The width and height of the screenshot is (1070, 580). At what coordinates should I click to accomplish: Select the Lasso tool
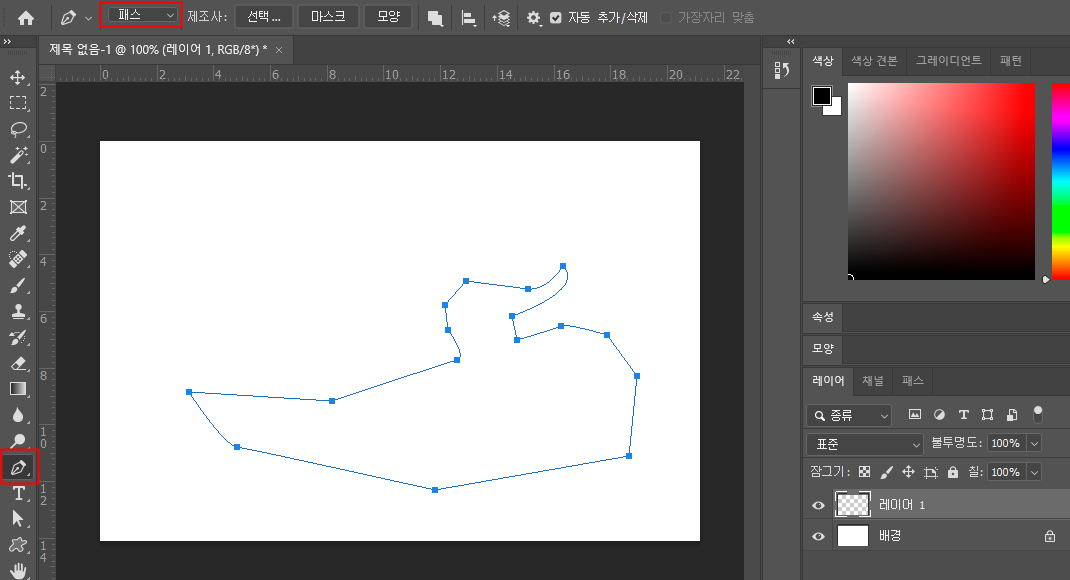(x=18, y=129)
